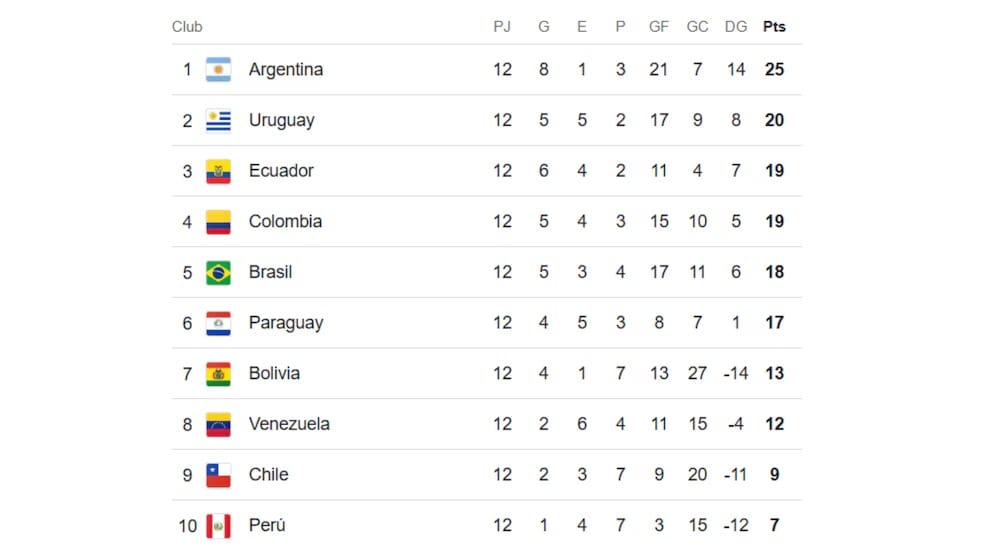Click the PJ column header
The width and height of the screenshot is (992, 558).
[502, 27]
